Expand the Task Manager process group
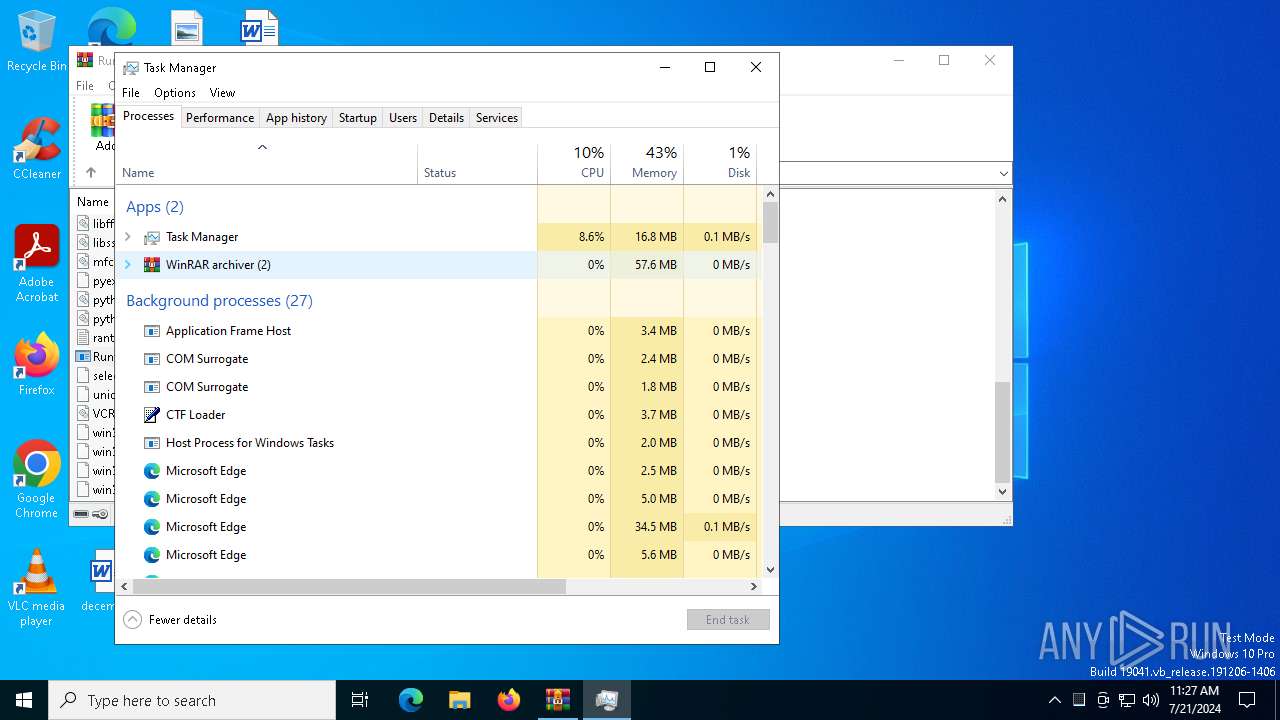 (127, 237)
